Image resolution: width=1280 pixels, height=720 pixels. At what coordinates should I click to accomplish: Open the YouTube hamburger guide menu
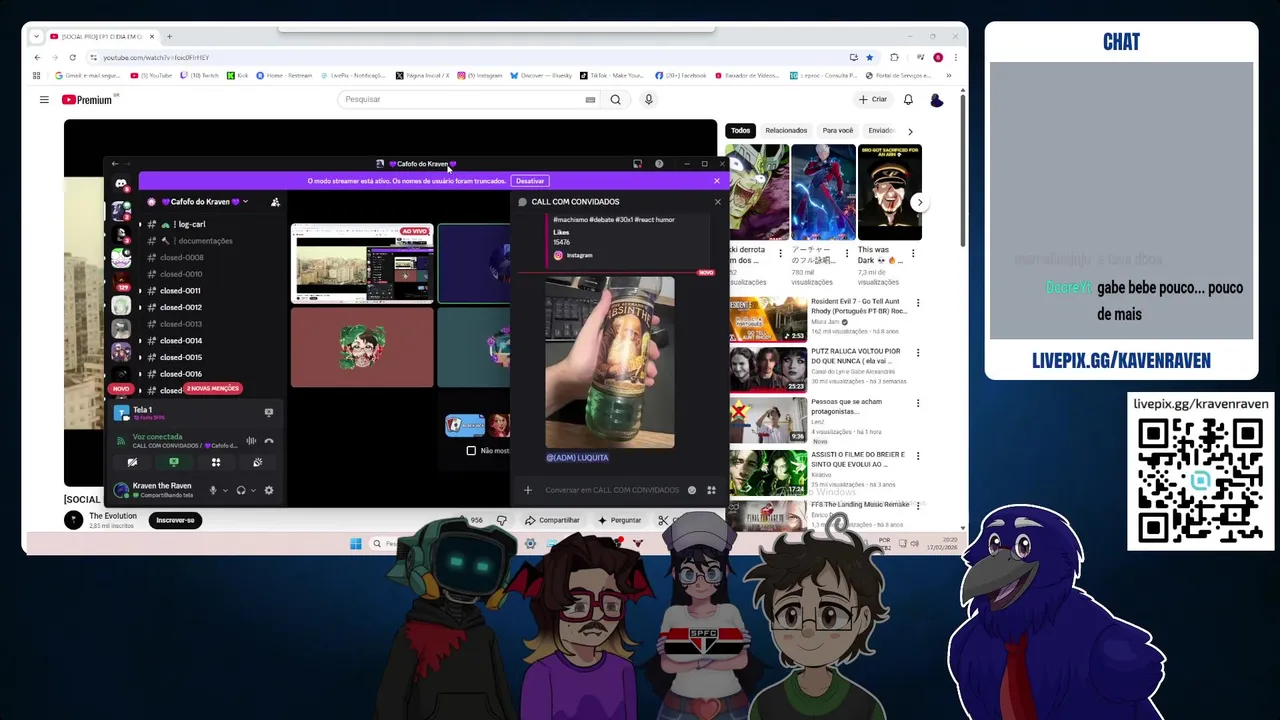44,100
